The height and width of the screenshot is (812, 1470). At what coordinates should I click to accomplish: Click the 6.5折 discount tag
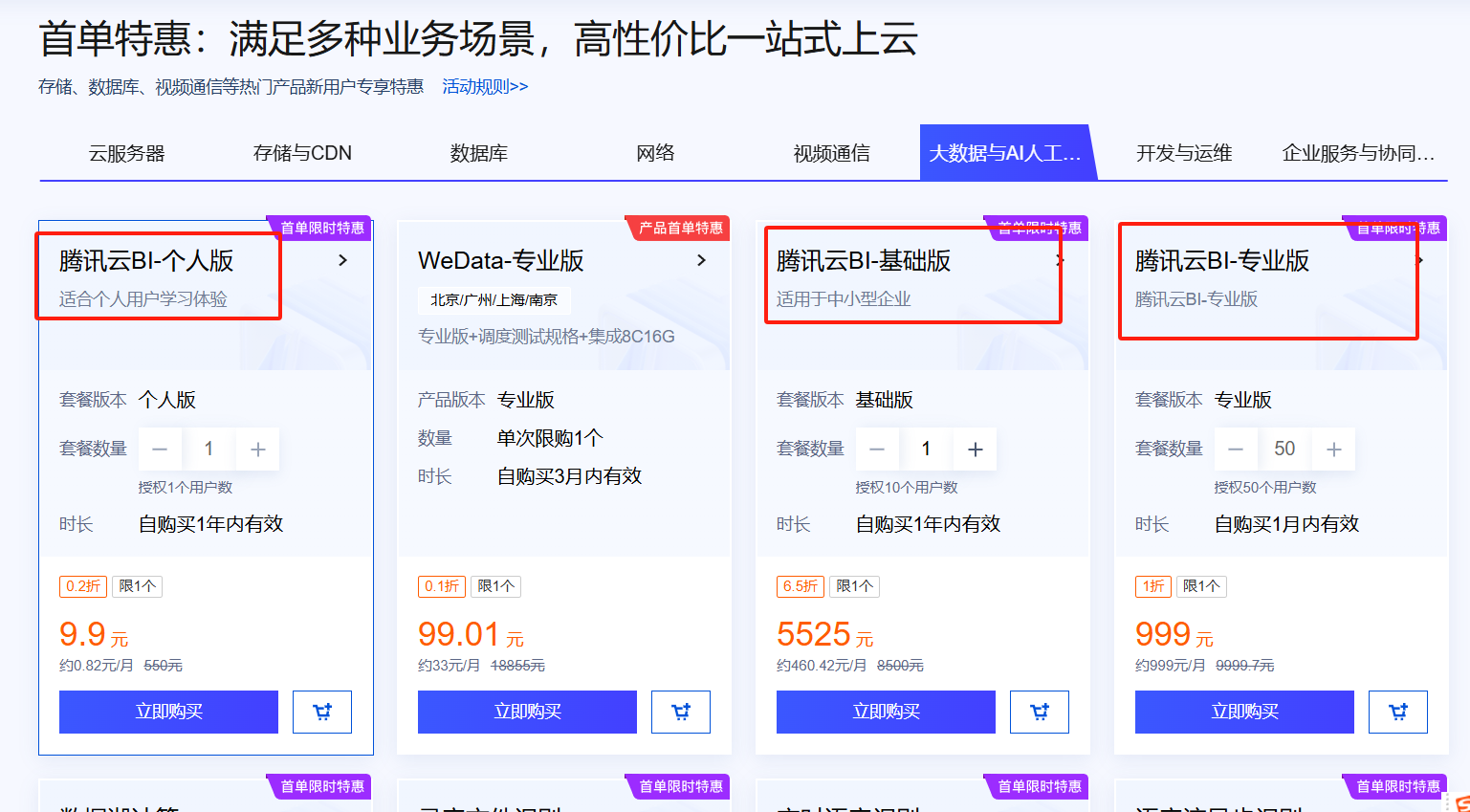801,586
